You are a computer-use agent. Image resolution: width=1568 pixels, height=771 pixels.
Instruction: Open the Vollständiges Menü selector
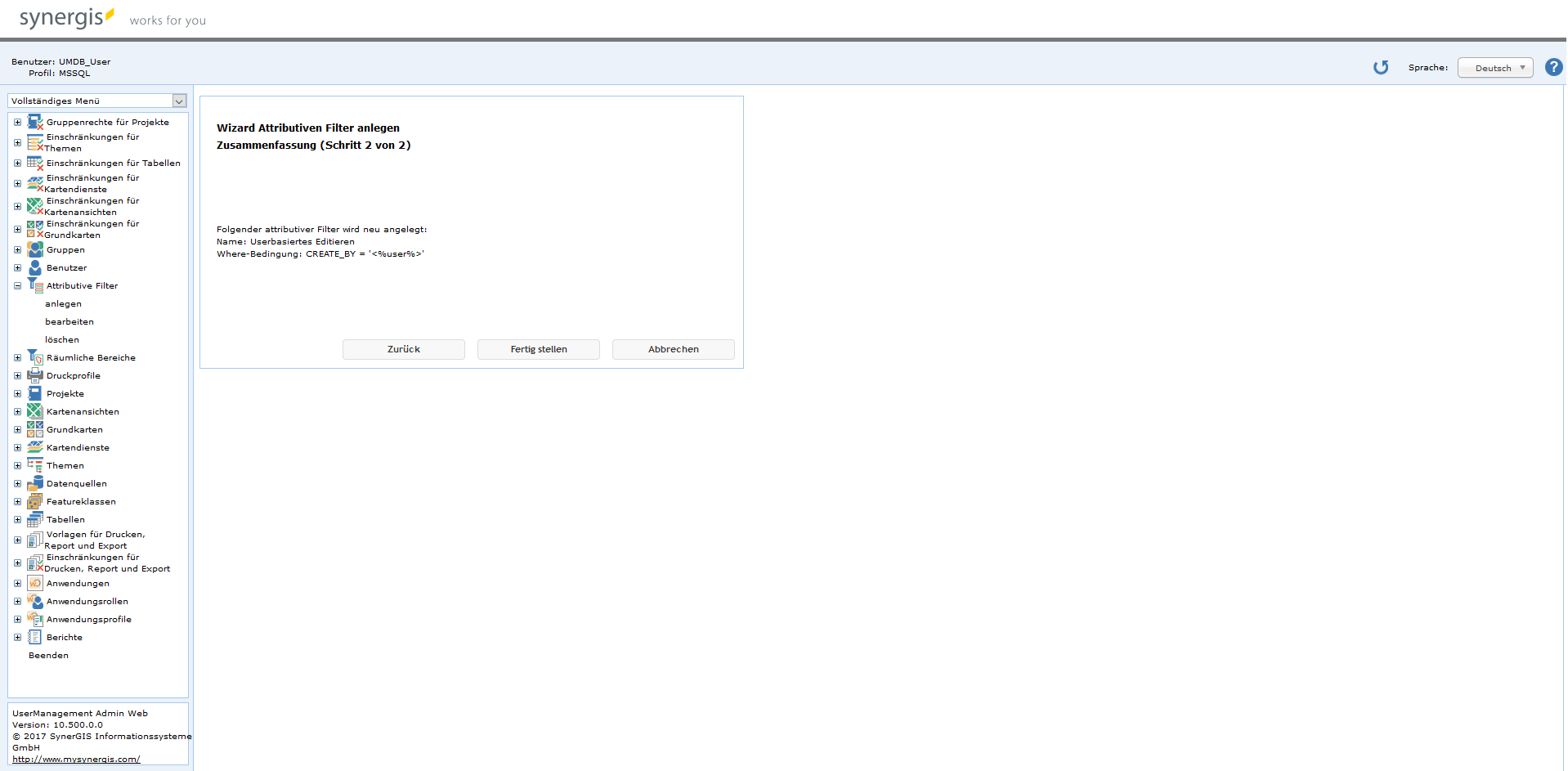click(x=96, y=101)
